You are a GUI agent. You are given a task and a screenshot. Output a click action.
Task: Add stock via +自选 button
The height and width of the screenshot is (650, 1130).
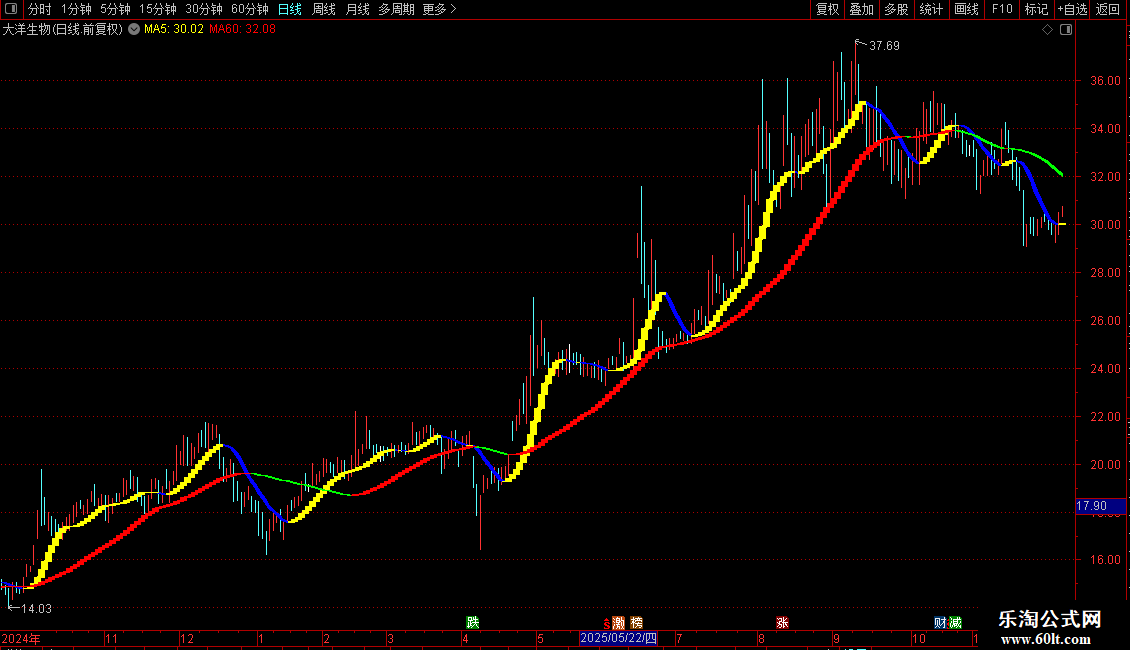tap(1072, 9)
